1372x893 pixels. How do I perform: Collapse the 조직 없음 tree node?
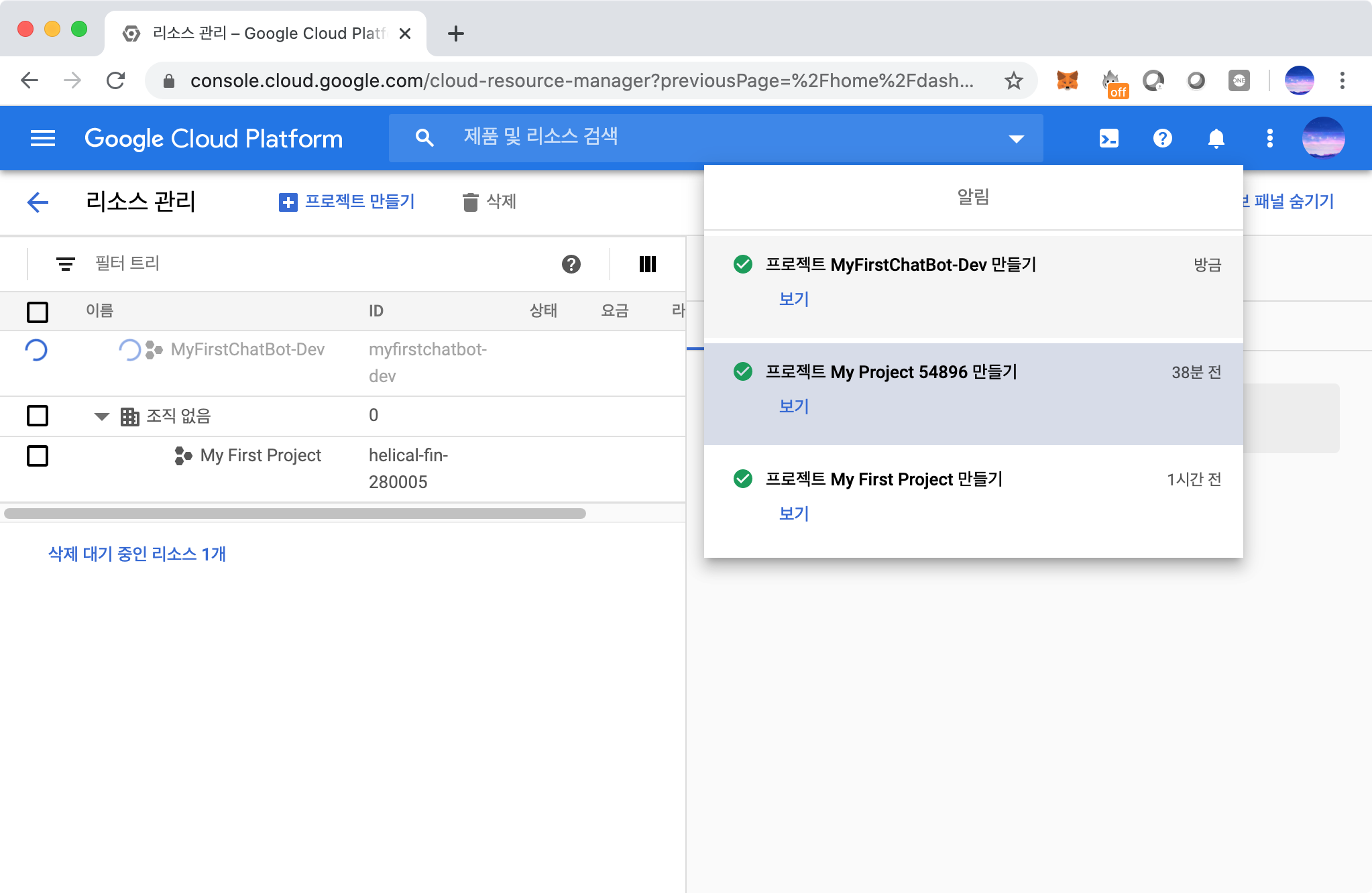pos(102,416)
